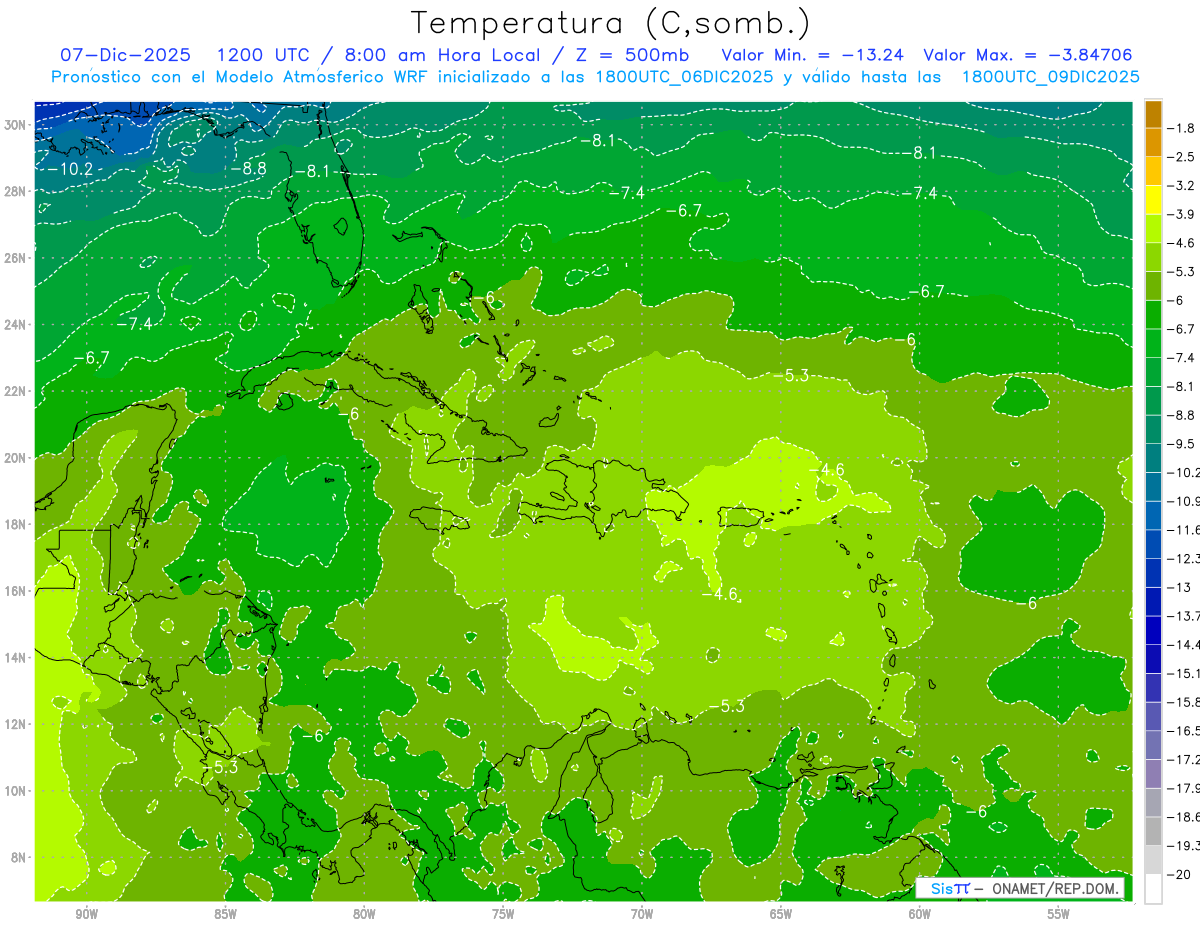The height and width of the screenshot is (927, 1200).
Task: Click the "-15.1" colorbar label
Action: point(1184,673)
